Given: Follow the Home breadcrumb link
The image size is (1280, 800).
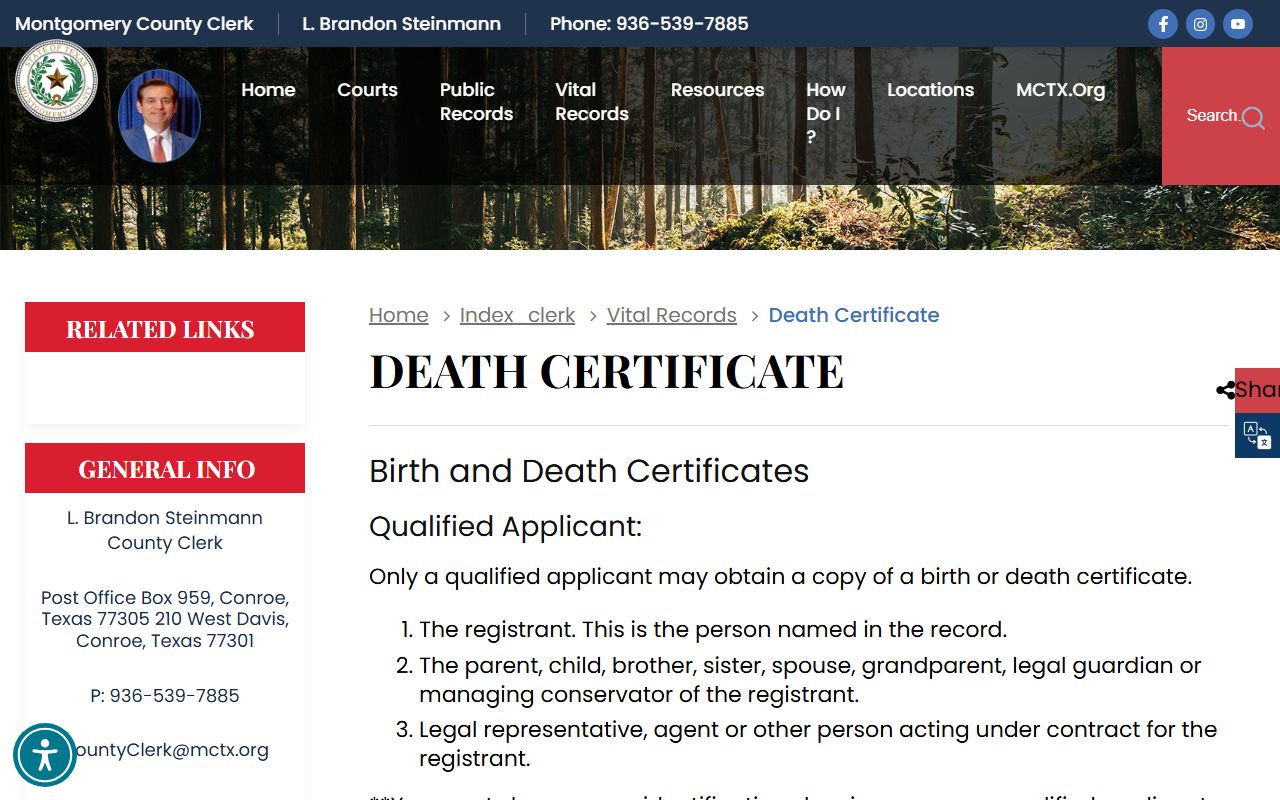Looking at the screenshot, I should [x=398, y=315].
